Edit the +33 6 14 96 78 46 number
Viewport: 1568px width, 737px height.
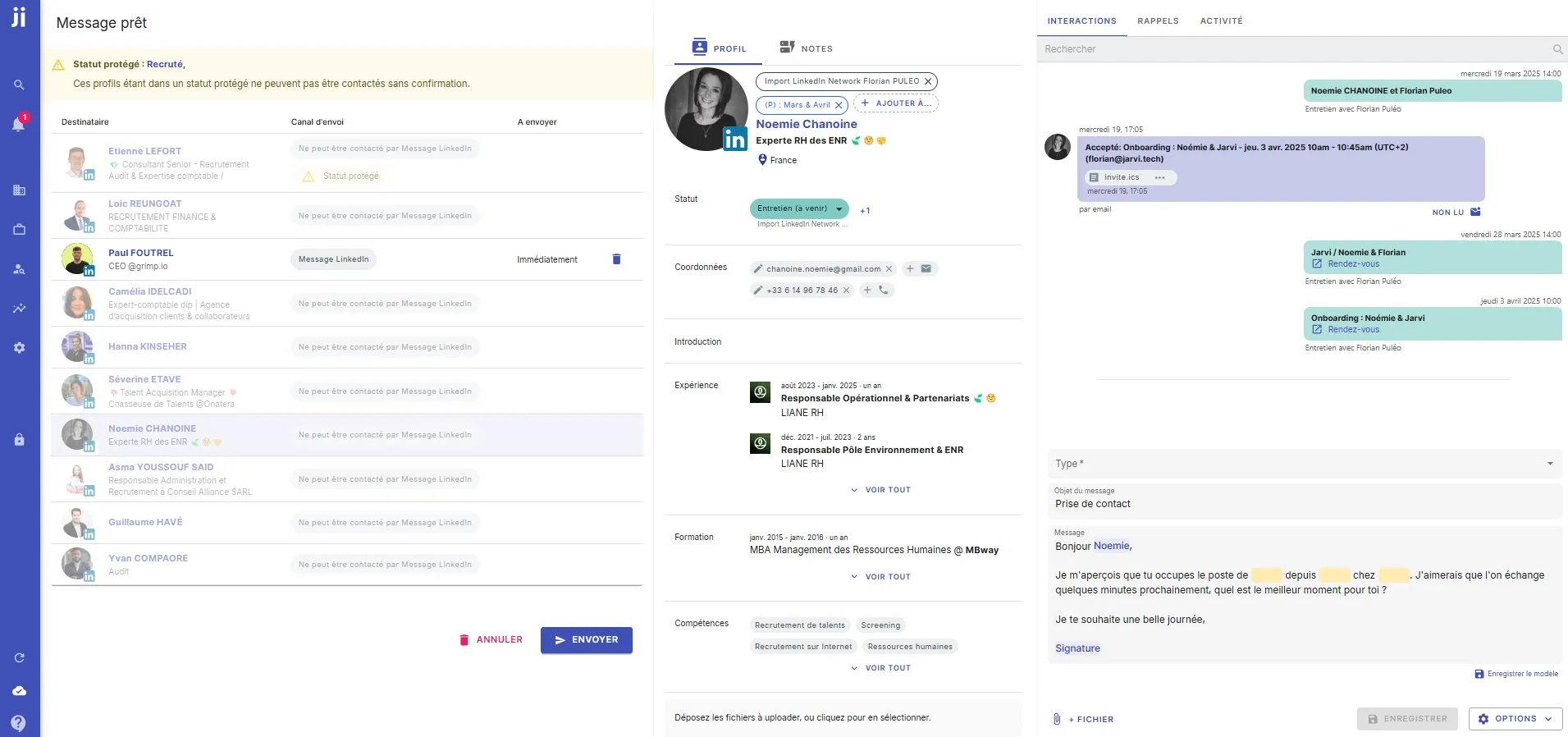click(758, 291)
